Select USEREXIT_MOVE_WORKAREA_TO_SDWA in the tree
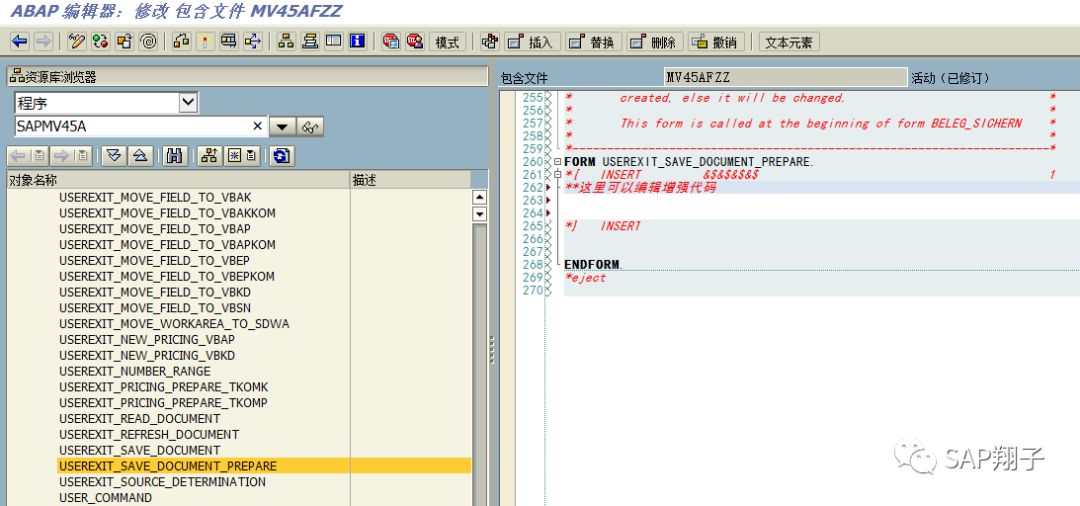The image size is (1080, 506). coord(174,324)
